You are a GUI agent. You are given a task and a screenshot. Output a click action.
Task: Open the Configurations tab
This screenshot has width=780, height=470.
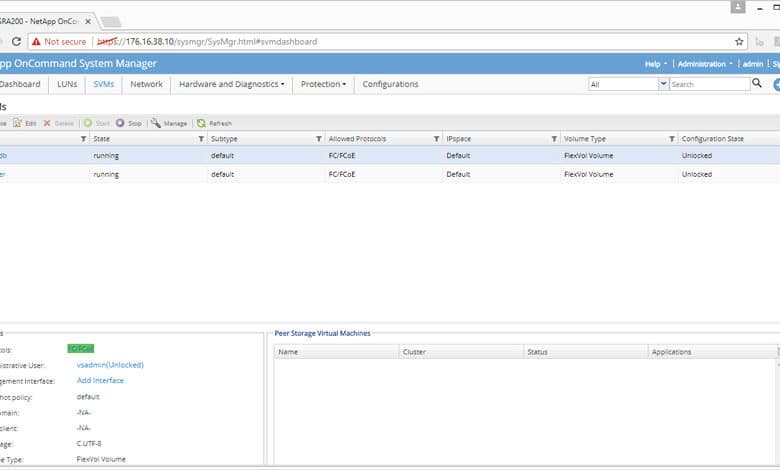click(390, 84)
